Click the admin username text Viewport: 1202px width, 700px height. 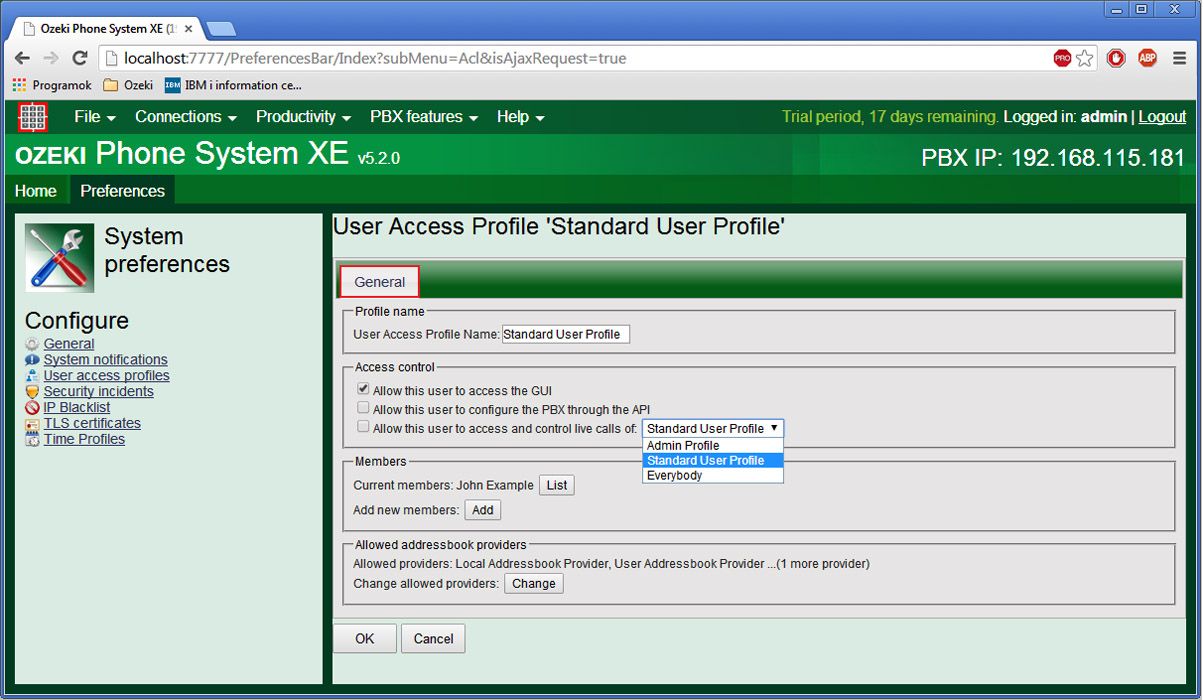[x=1104, y=117]
